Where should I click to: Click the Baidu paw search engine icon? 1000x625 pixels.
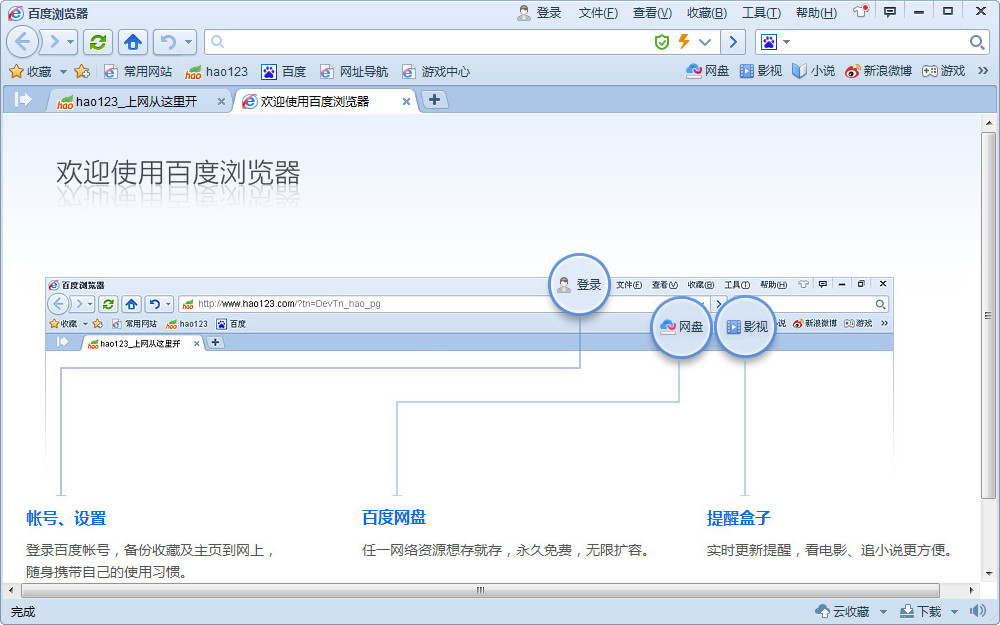pyautogui.click(x=769, y=42)
